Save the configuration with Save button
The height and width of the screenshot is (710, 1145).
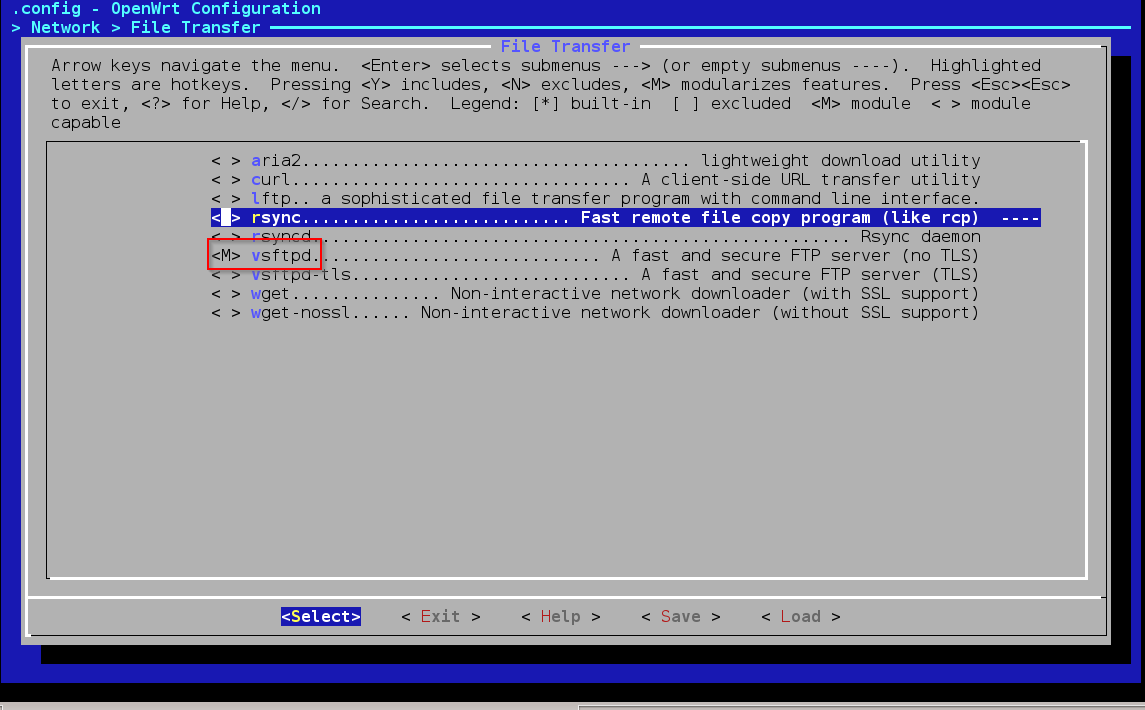click(680, 617)
